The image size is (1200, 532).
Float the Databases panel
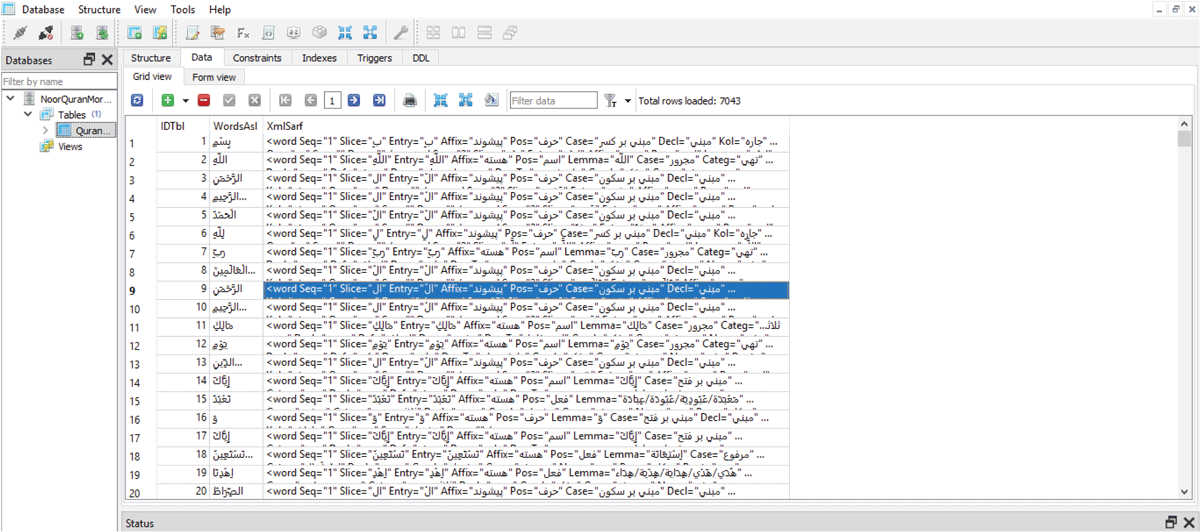89,60
